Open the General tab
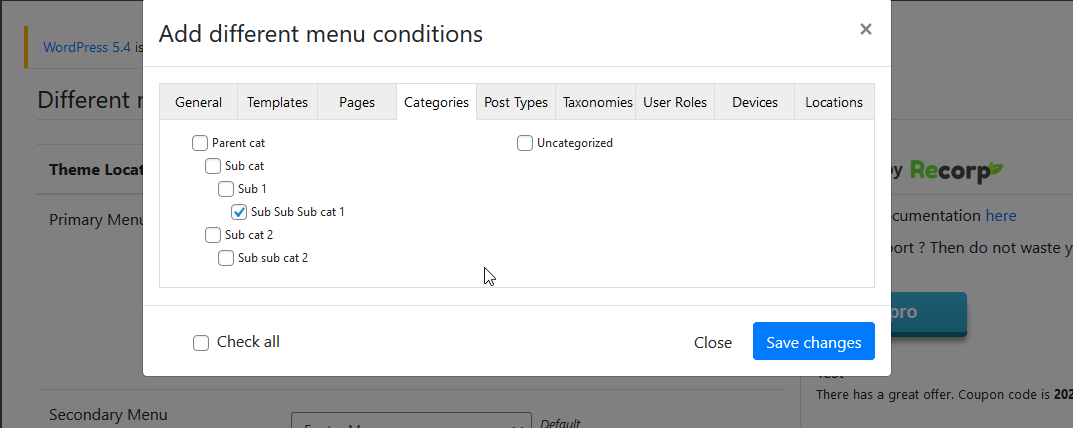 (x=198, y=102)
